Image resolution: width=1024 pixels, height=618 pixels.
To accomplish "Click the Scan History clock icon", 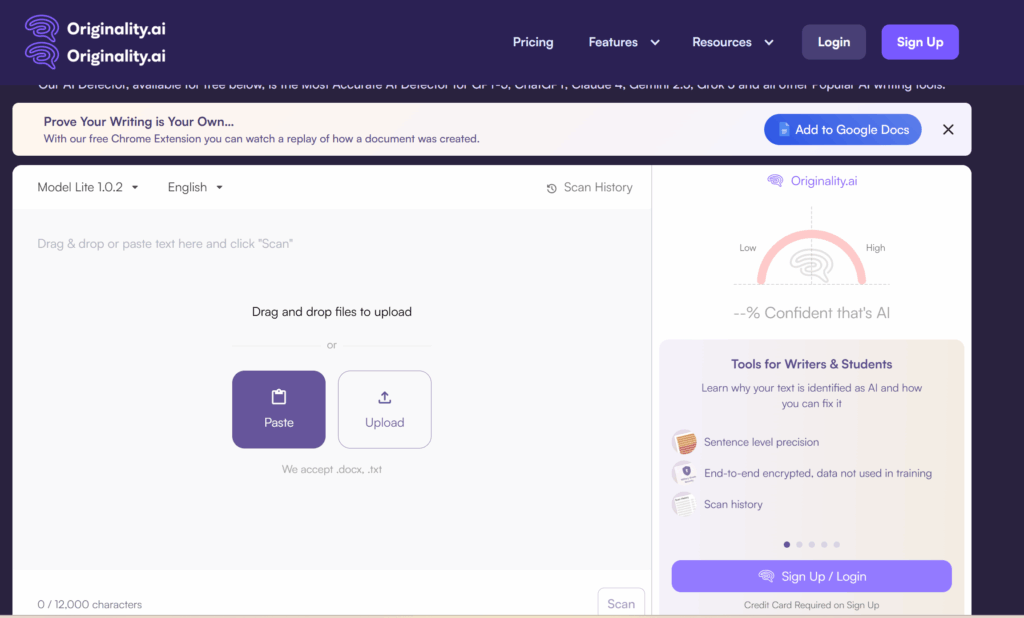I will click(x=551, y=188).
